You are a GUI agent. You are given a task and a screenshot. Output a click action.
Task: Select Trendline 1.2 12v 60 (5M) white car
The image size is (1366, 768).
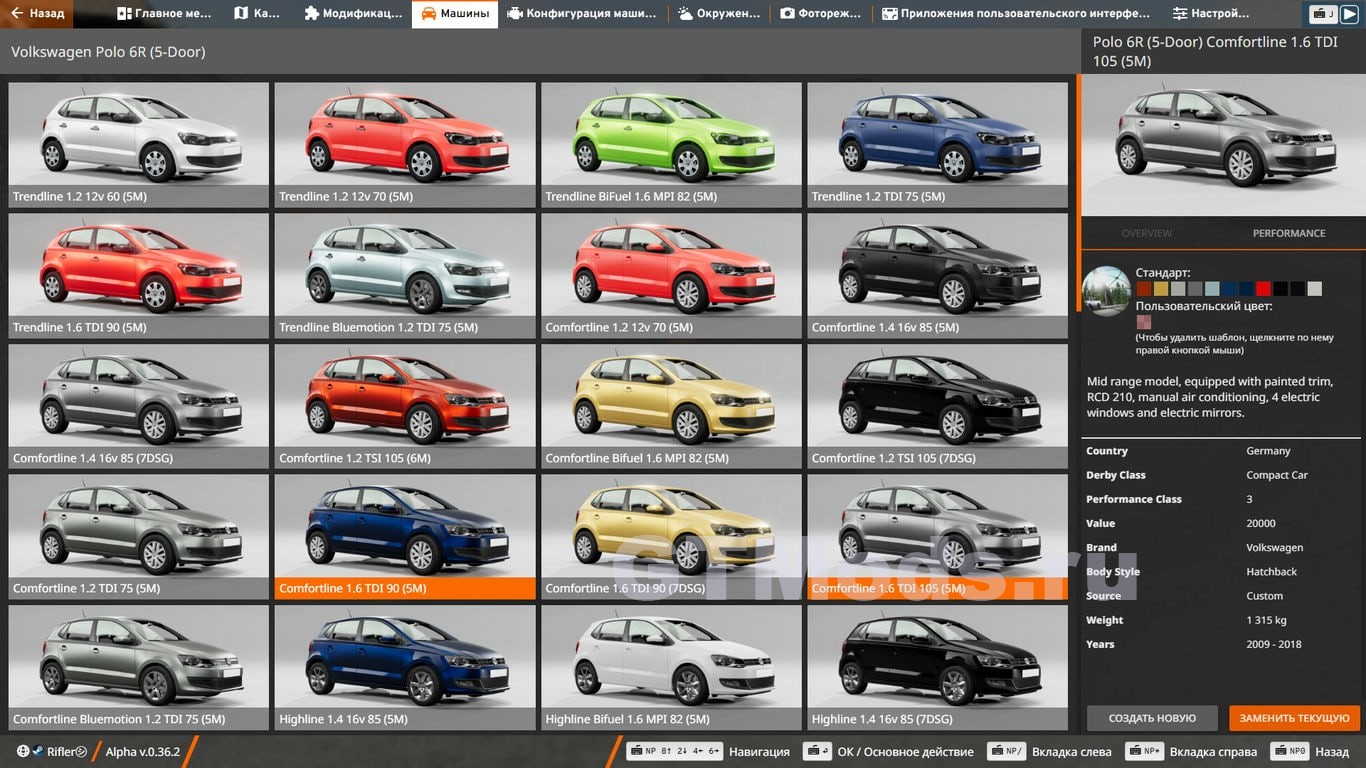139,144
